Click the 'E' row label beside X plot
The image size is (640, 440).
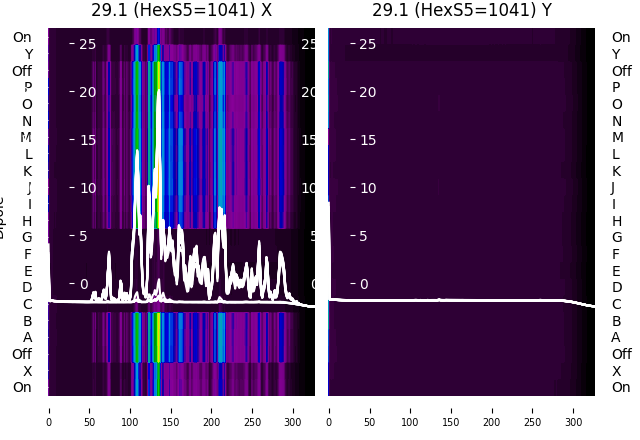pos(27,271)
